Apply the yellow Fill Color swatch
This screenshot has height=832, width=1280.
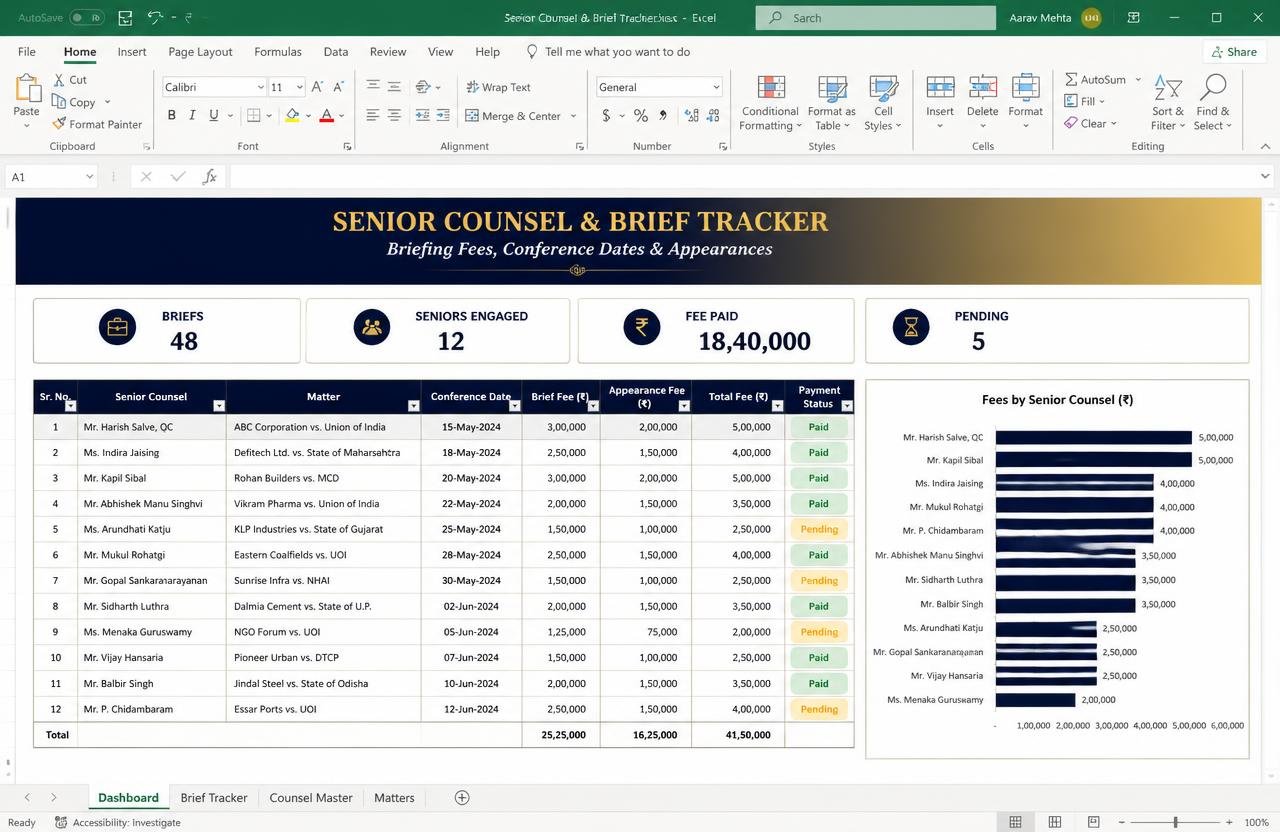[292, 116]
